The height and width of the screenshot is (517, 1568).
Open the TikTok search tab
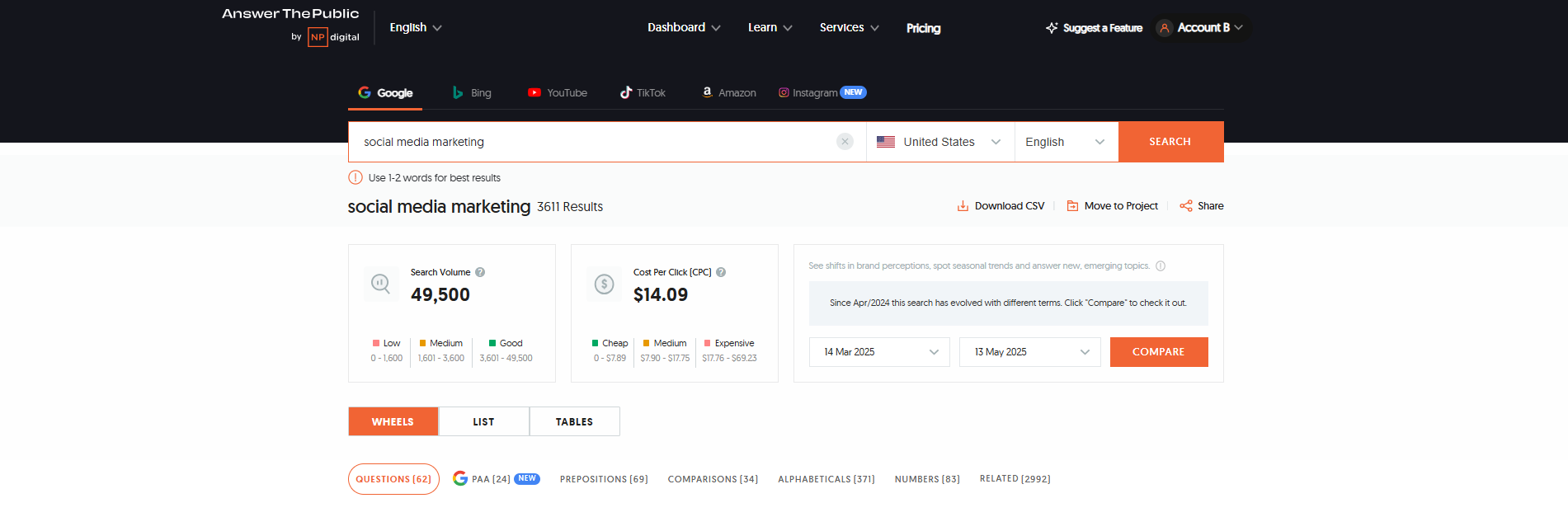click(643, 93)
